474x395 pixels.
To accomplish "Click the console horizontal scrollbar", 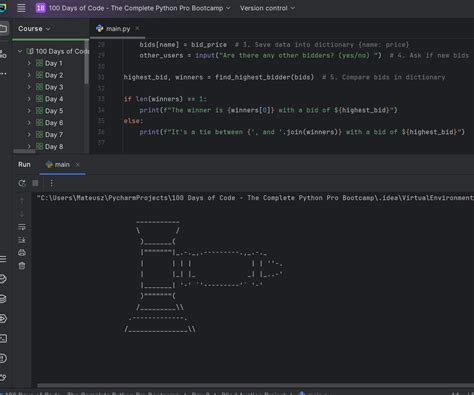I will [255, 386].
